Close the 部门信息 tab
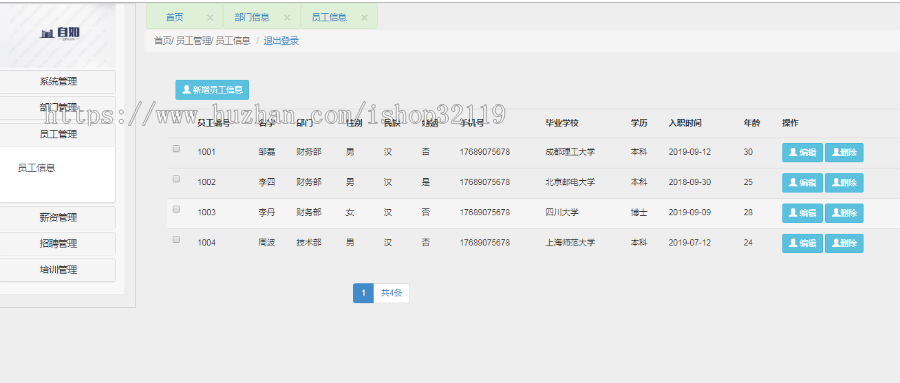900x383 pixels. 288,18
